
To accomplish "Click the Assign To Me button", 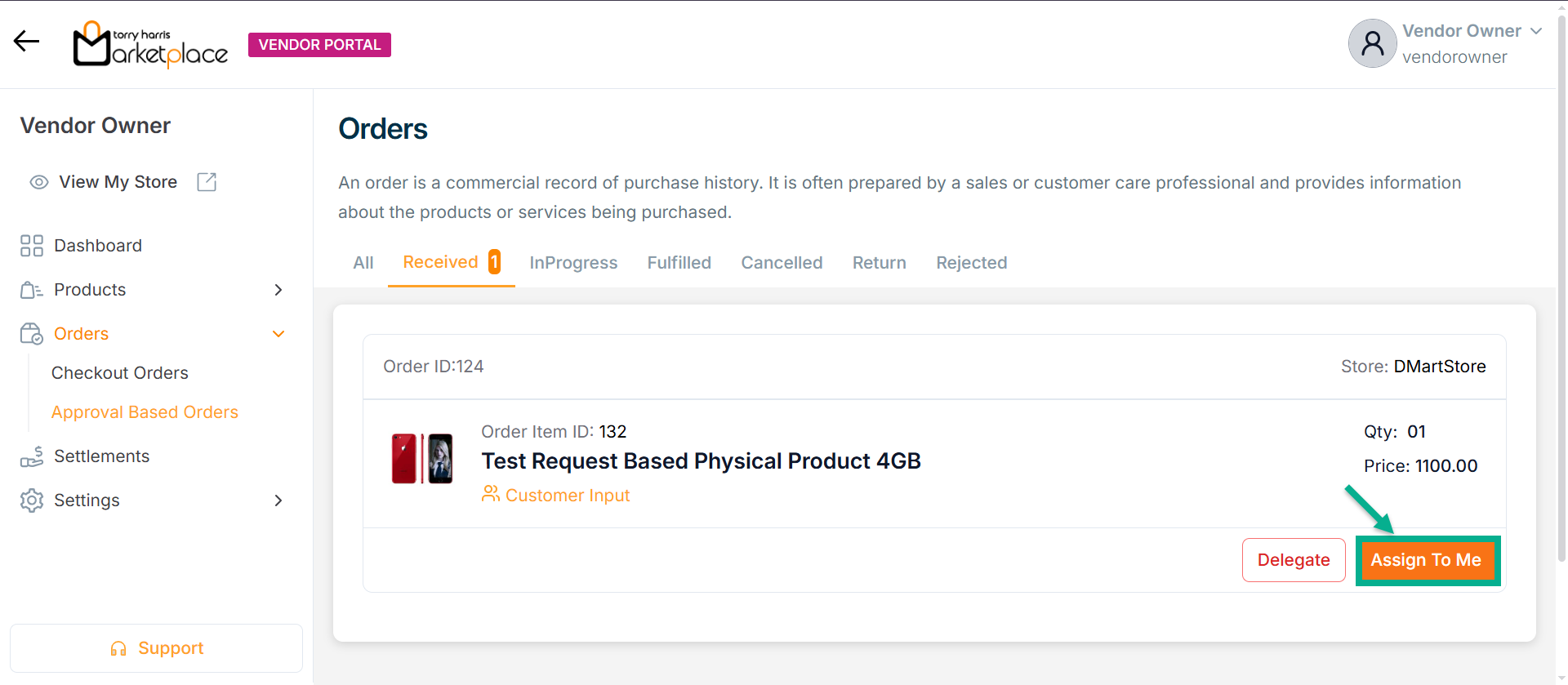I will click(1426, 560).
